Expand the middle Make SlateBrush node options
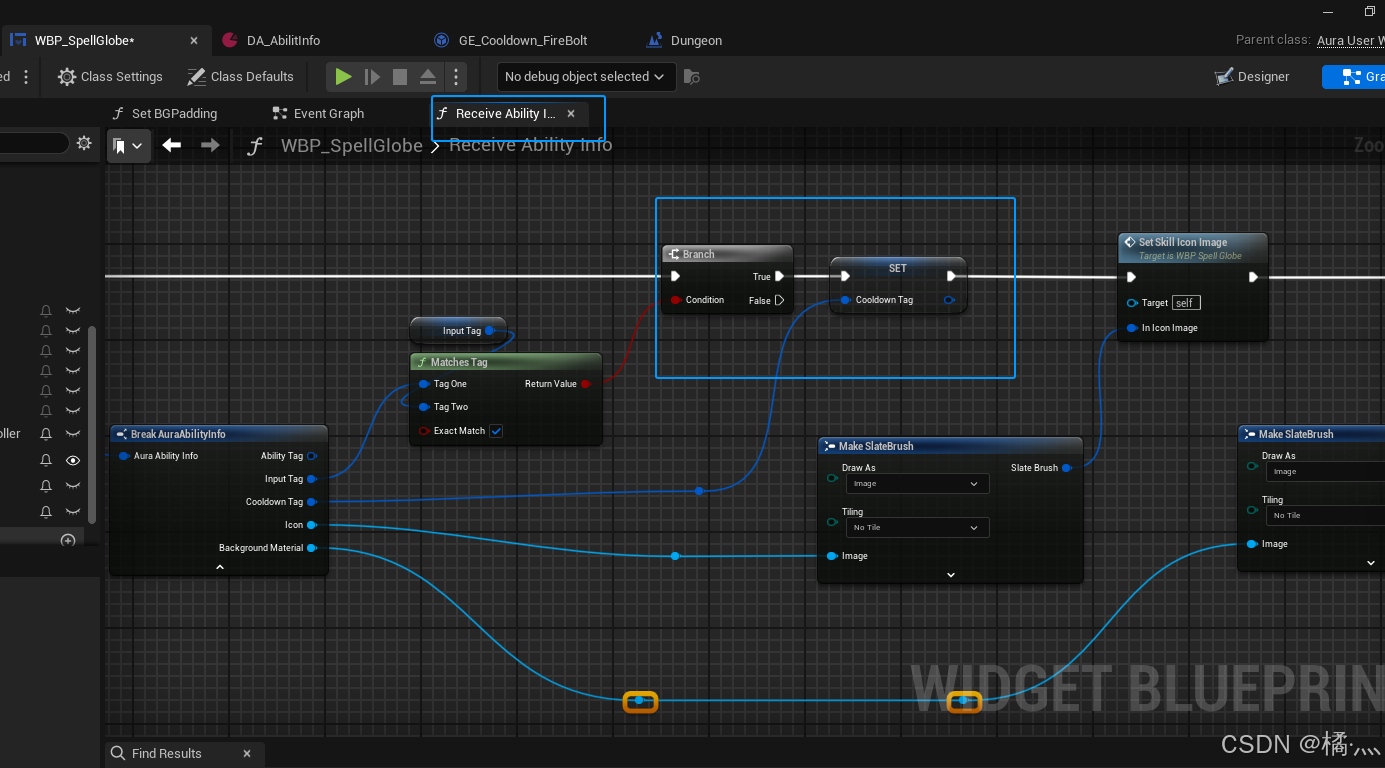Screen dimensions: 1385x768 951,575
